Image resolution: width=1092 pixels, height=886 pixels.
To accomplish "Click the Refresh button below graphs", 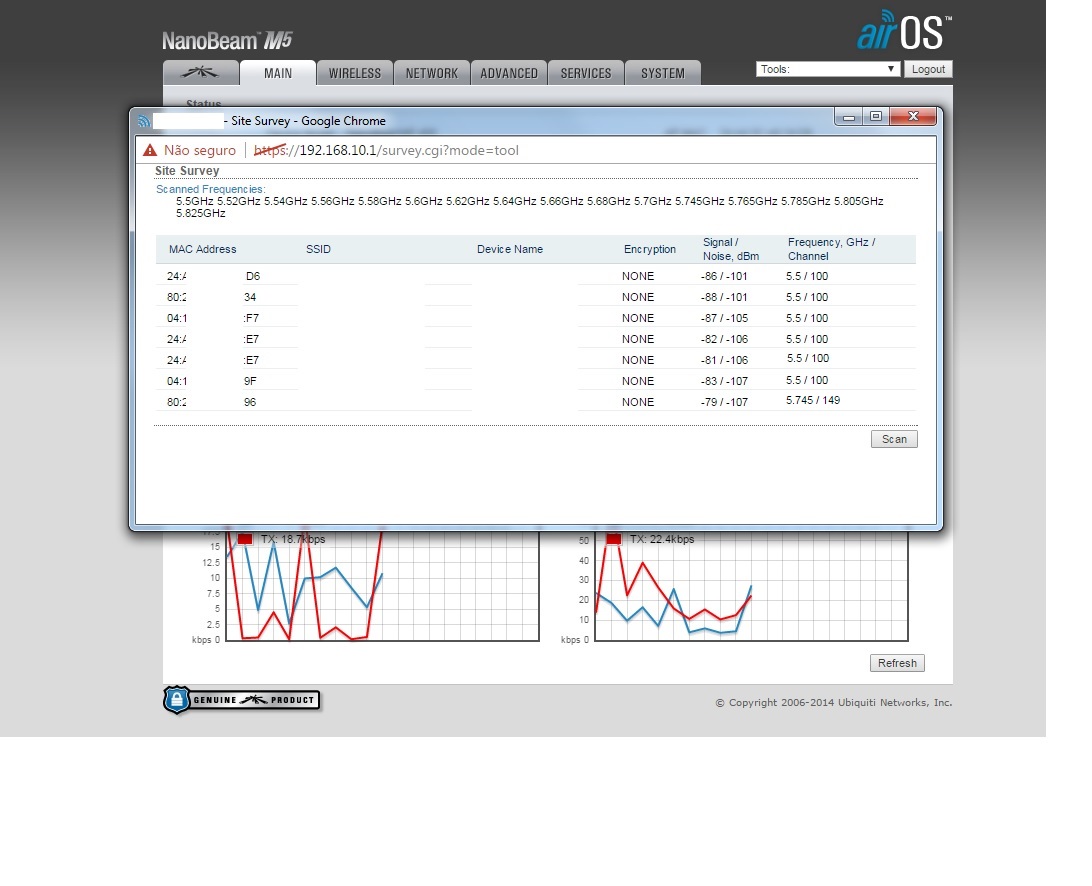I will coord(897,663).
